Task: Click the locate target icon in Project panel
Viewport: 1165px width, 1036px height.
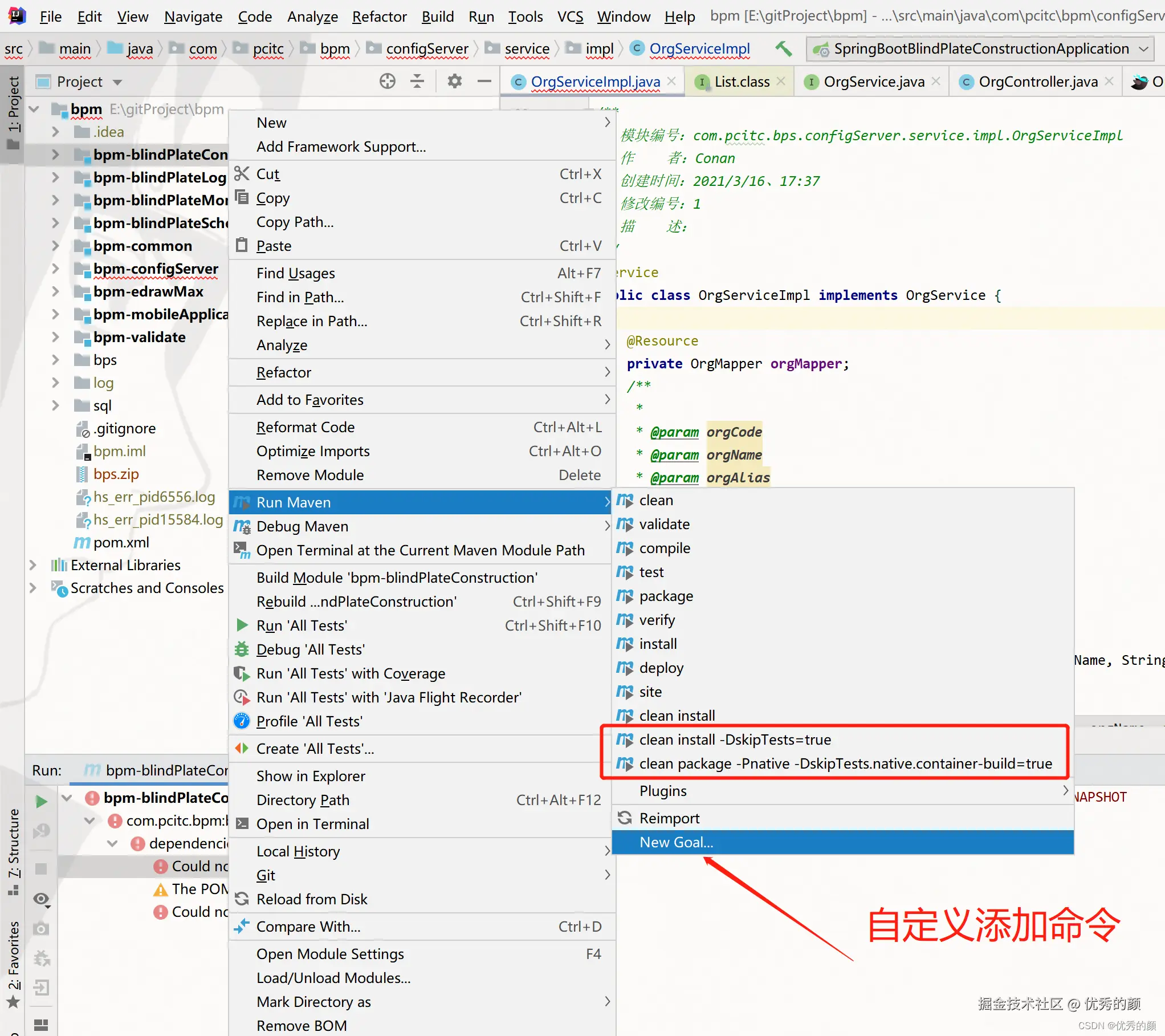Action: pyautogui.click(x=387, y=82)
